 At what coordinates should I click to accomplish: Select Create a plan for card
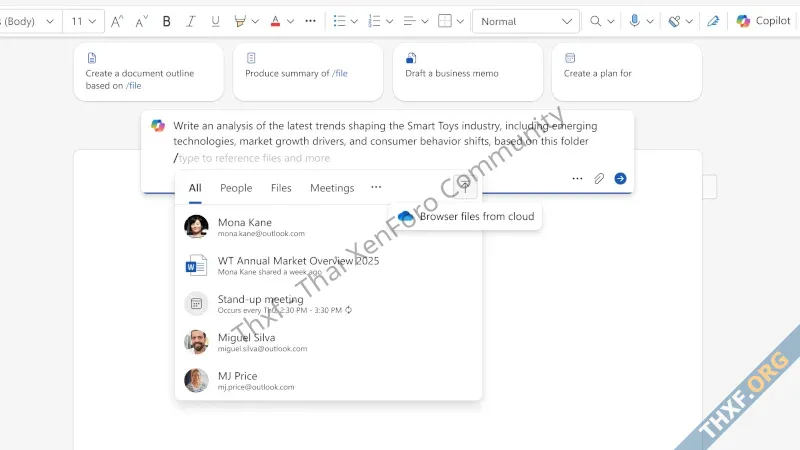[627, 72]
